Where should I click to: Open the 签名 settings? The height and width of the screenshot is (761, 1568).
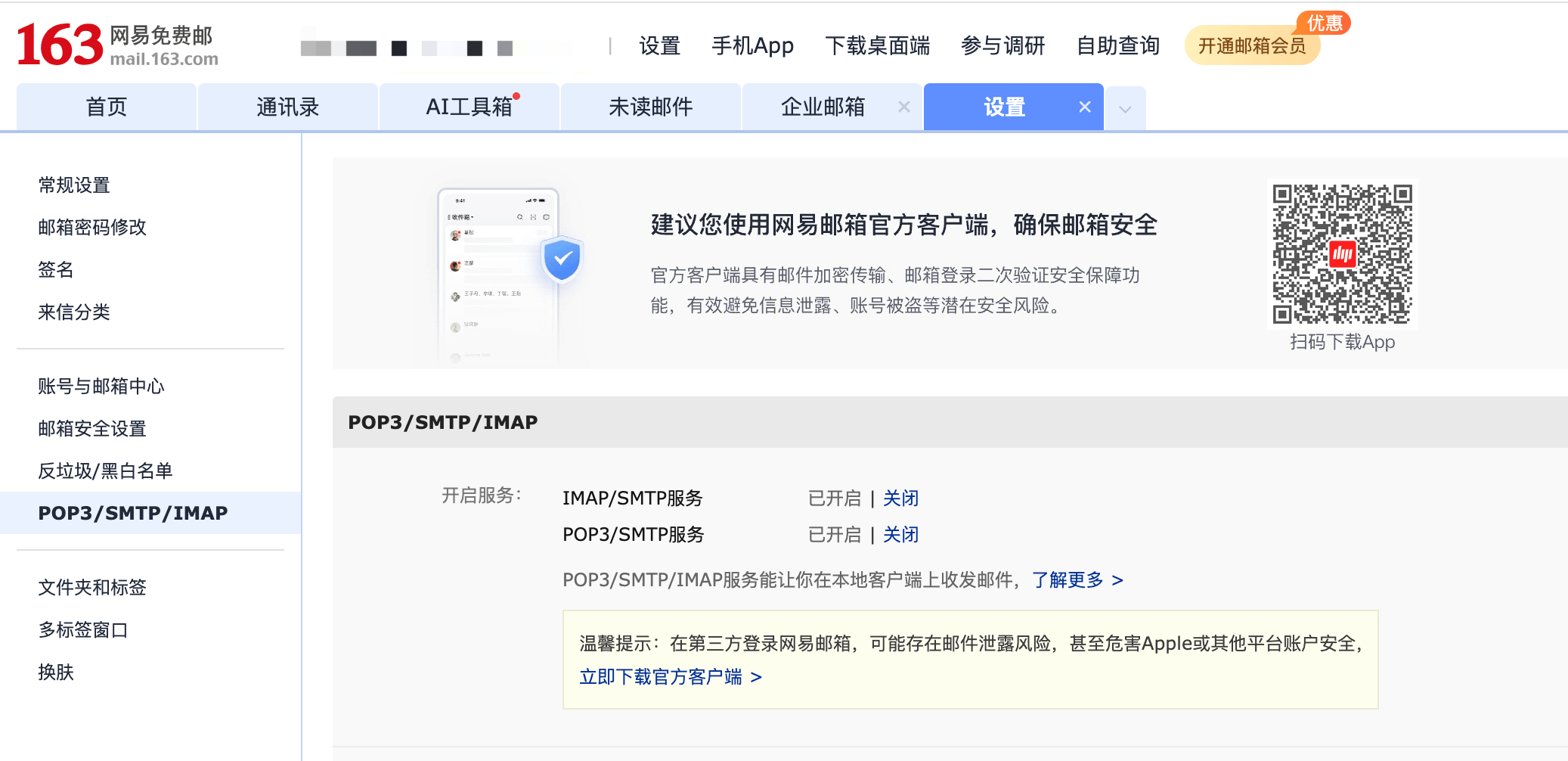point(56,270)
